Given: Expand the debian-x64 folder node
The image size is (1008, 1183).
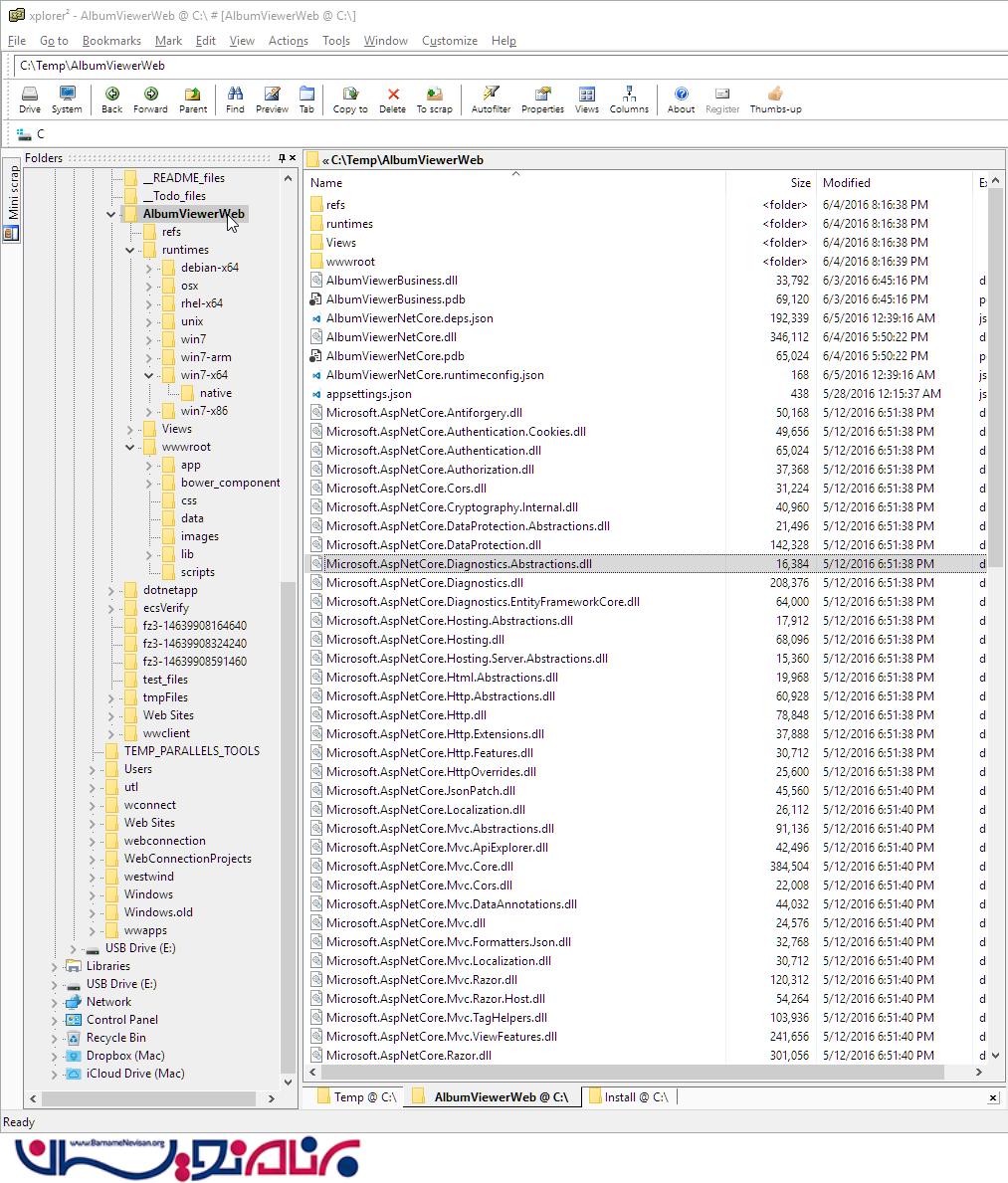Looking at the screenshot, I should click(x=148, y=268).
